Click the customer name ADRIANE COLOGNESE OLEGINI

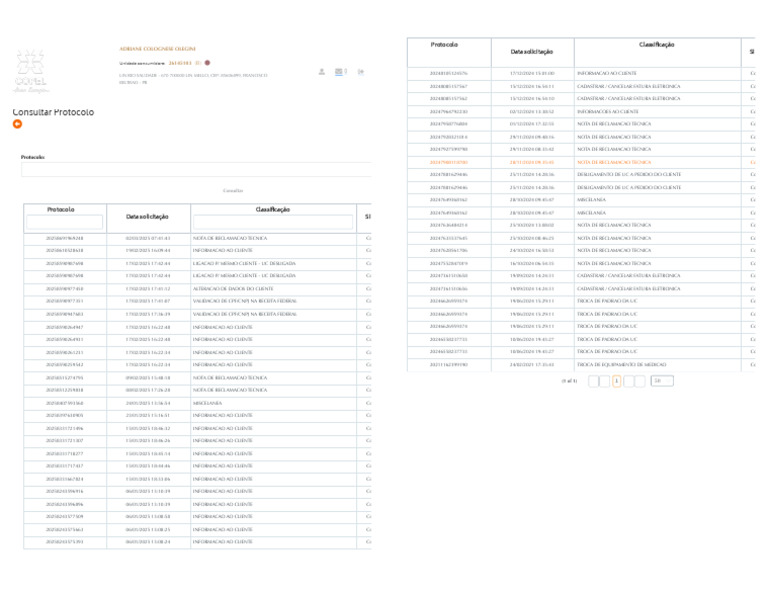[157, 49]
